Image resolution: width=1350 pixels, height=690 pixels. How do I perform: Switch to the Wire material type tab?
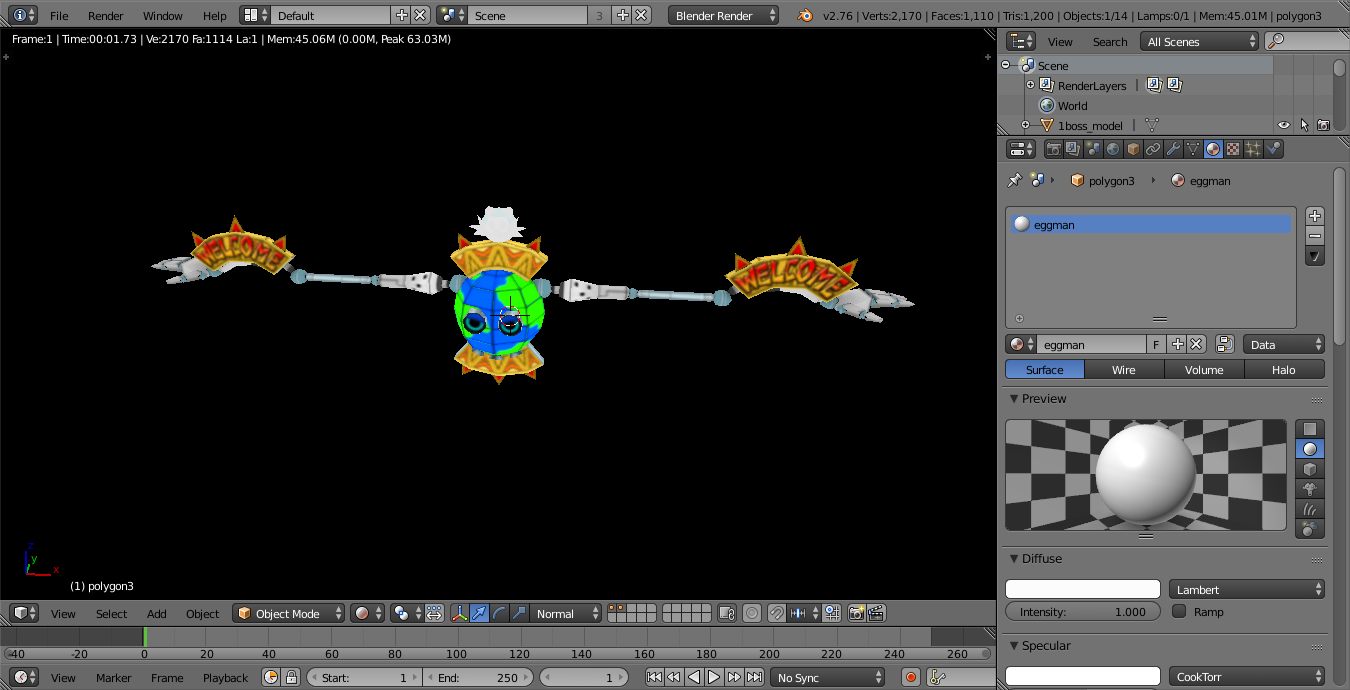1124,369
